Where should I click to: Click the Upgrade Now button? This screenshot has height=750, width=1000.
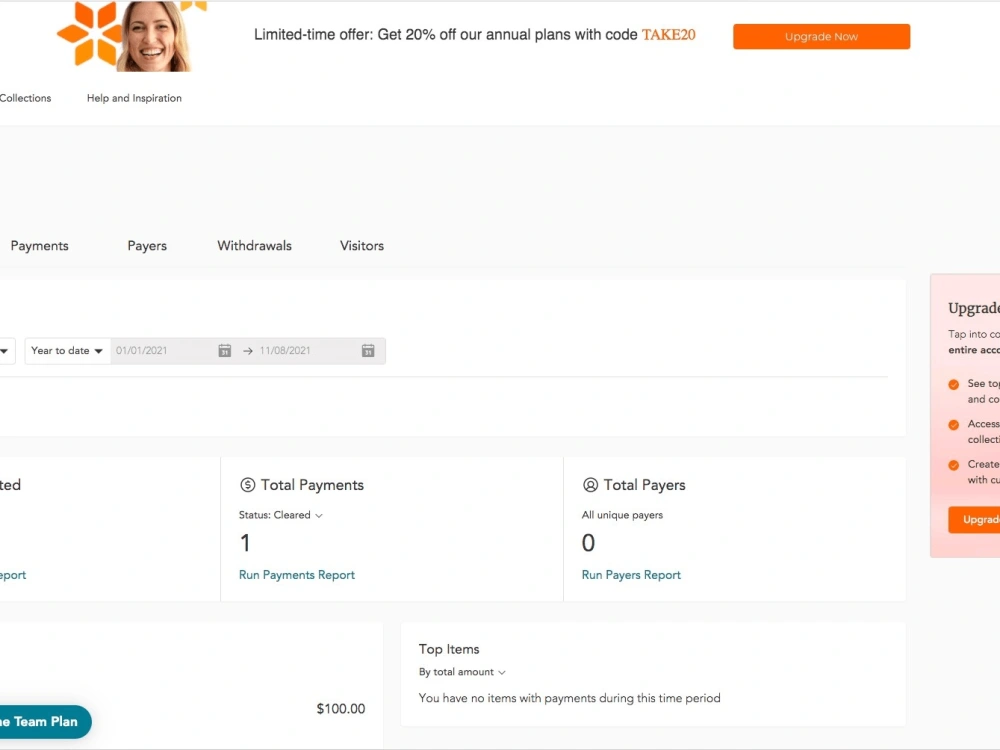821,36
